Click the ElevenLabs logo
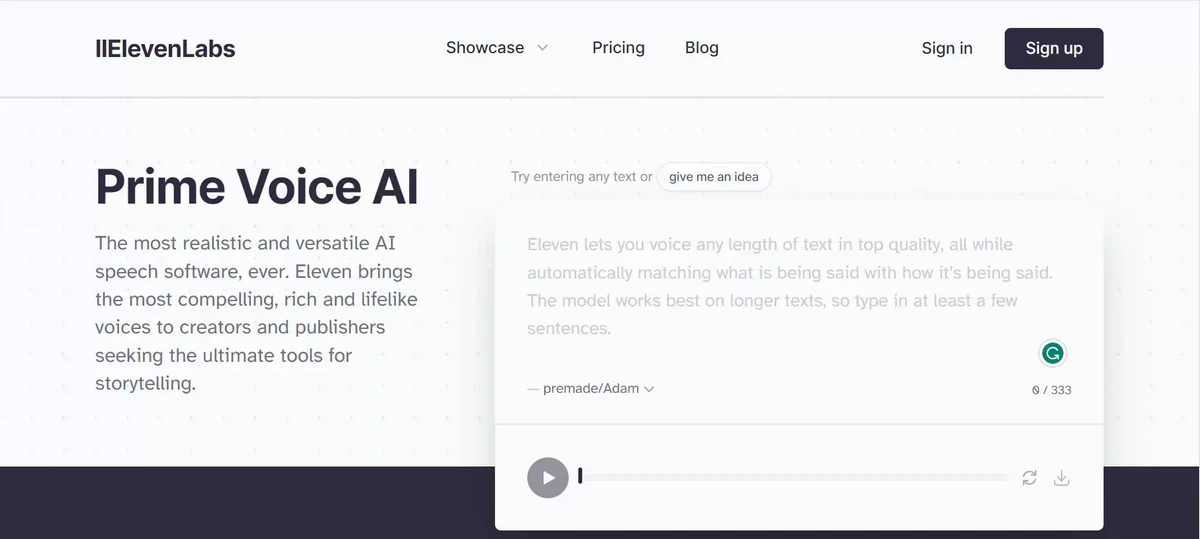The height and width of the screenshot is (539, 1200). pos(165,48)
